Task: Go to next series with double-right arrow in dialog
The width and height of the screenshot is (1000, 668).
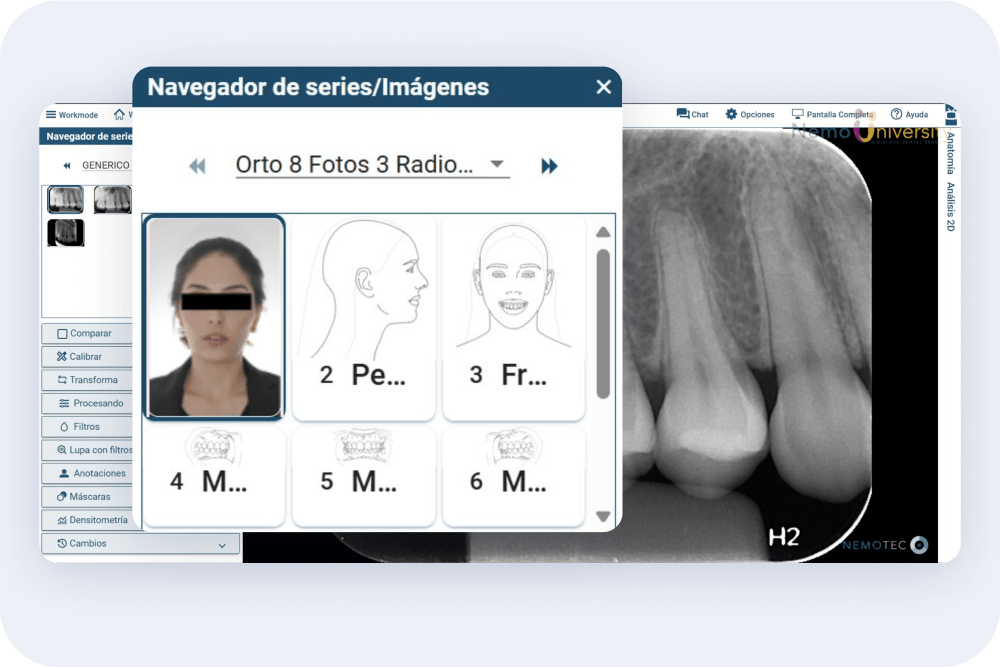Action: [549, 167]
